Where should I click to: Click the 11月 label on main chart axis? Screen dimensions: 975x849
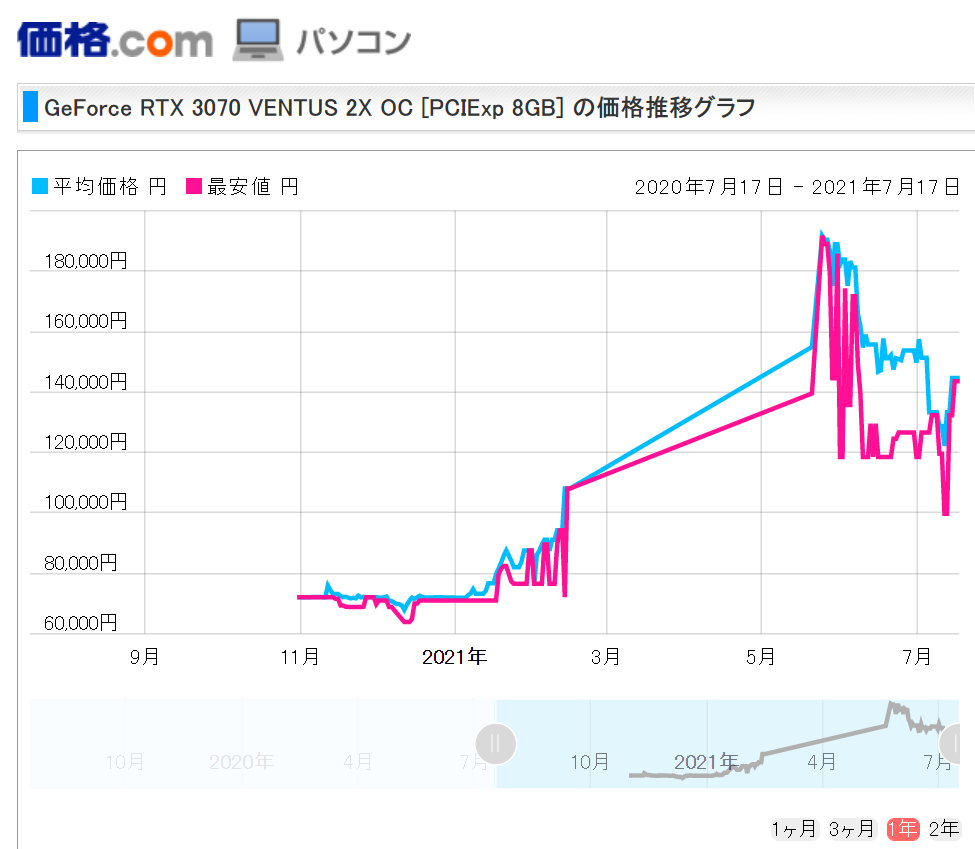point(300,657)
